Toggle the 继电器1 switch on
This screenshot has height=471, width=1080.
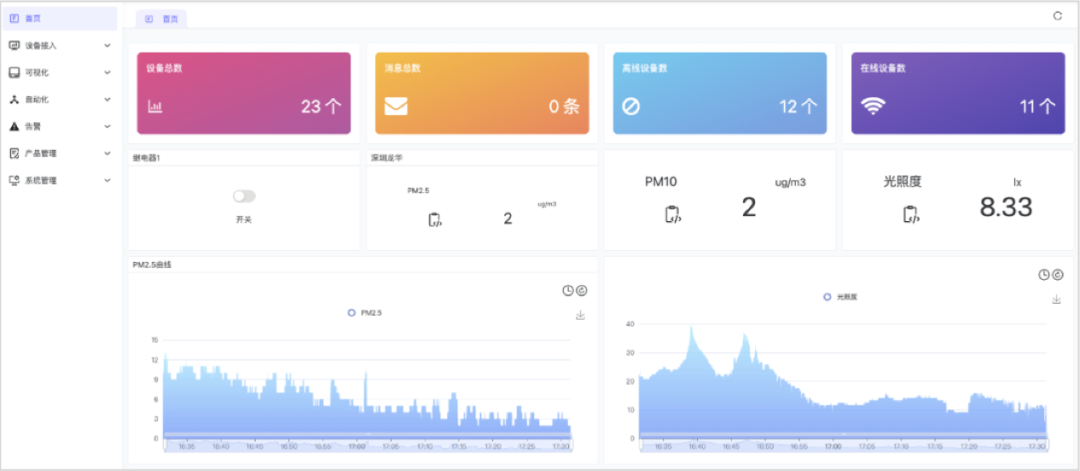[x=243, y=197]
